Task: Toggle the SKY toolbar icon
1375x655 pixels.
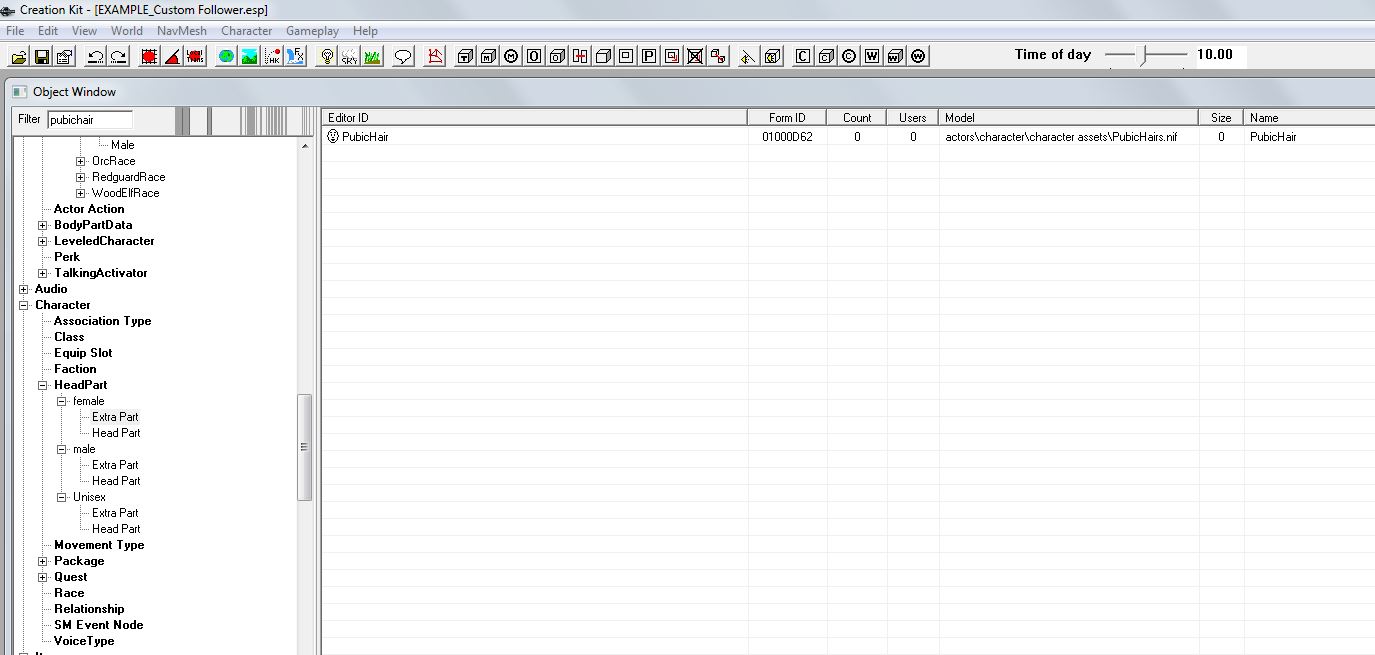Action: tap(349, 56)
